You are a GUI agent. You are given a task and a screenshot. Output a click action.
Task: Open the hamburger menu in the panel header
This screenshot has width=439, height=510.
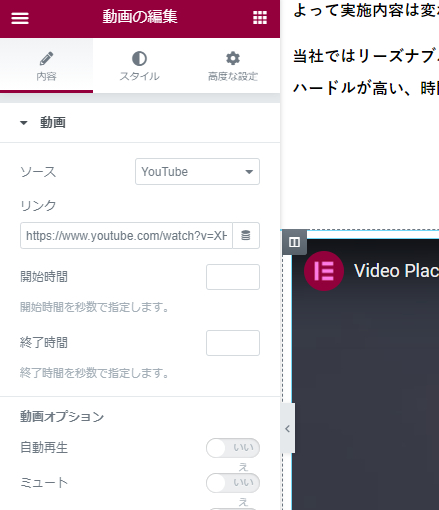point(20,18)
